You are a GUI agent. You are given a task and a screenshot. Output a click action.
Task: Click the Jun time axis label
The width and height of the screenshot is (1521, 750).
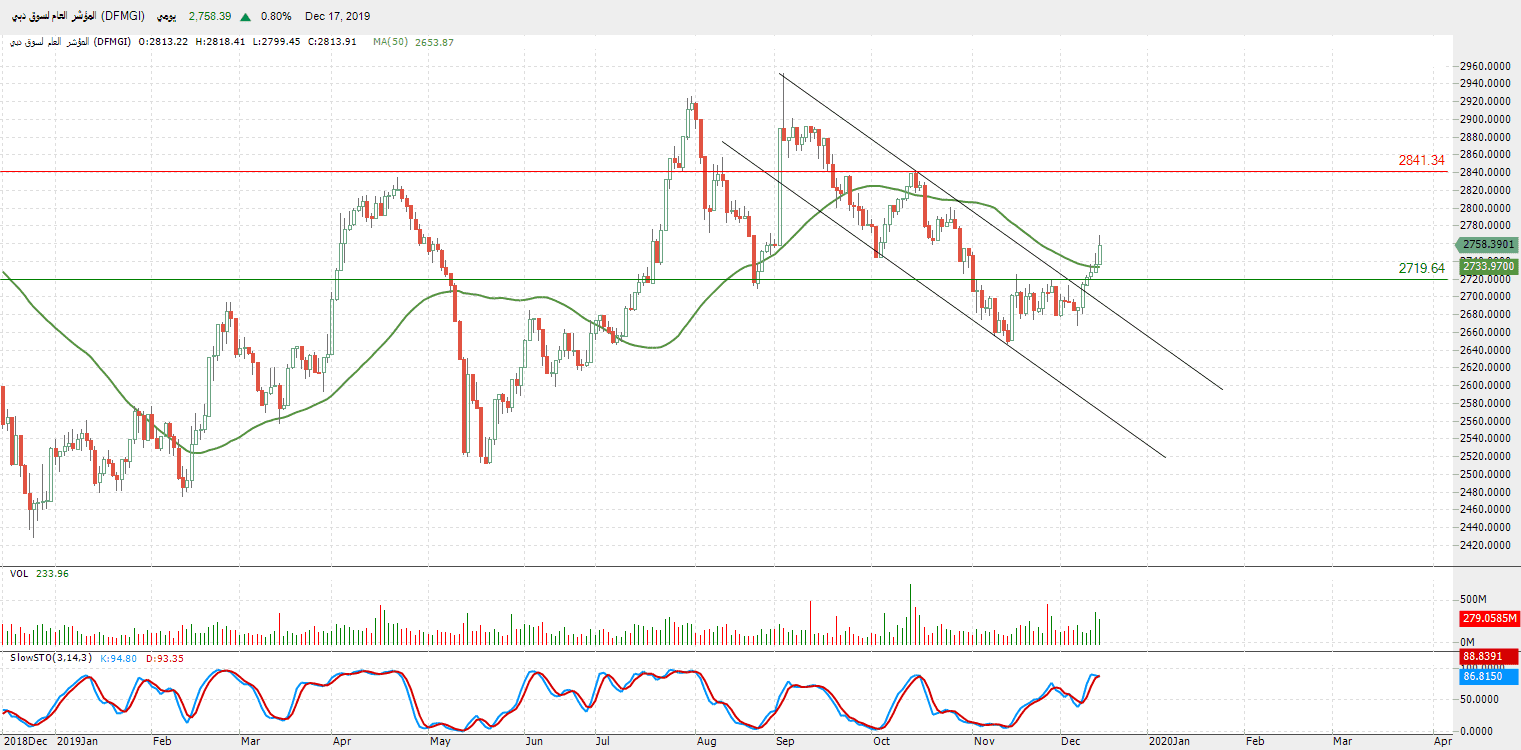pos(535,742)
